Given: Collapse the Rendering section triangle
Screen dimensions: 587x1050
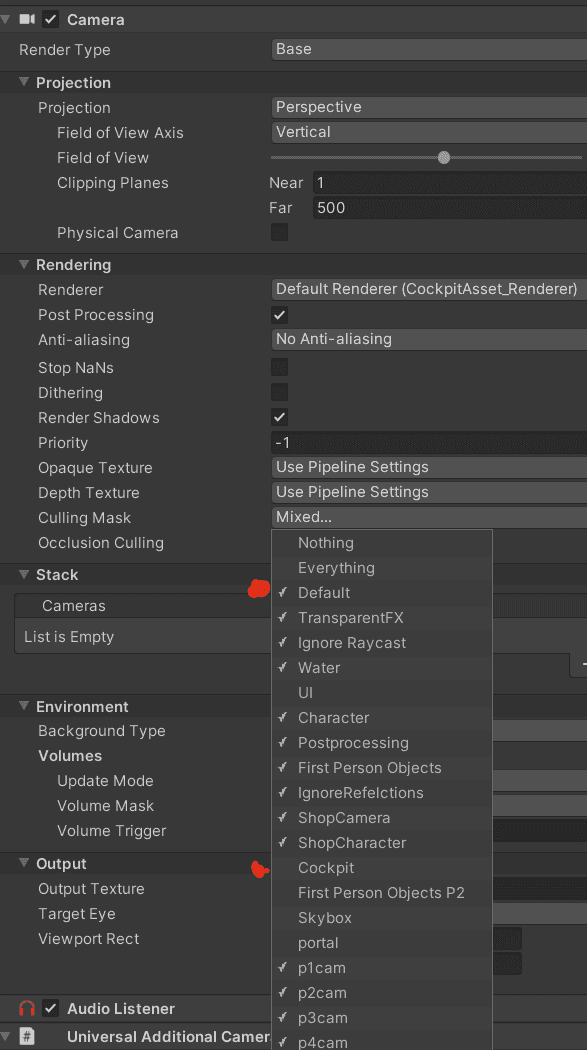Looking at the screenshot, I should (x=24, y=264).
